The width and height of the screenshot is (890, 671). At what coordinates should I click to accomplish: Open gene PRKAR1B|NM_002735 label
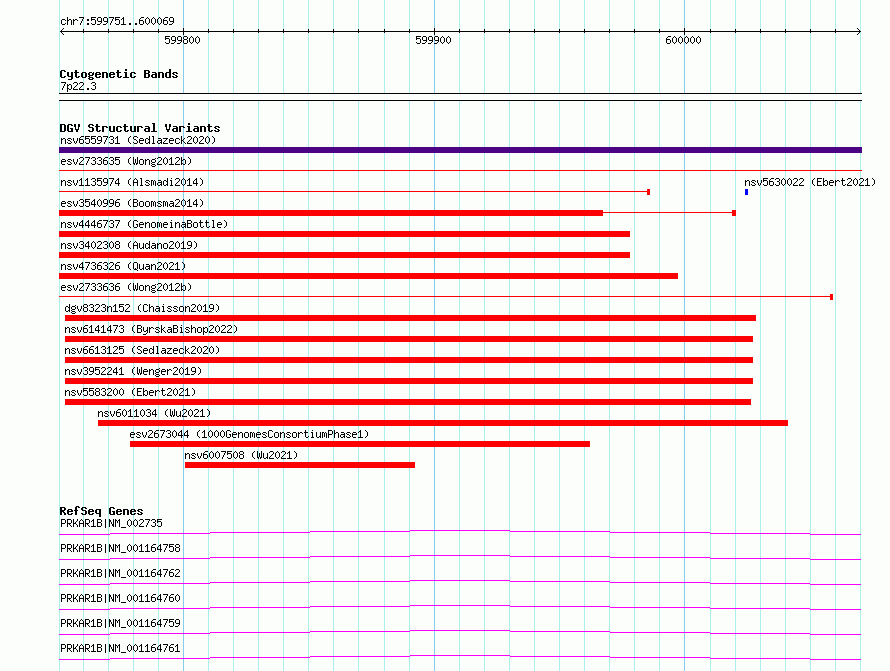tap(111, 523)
